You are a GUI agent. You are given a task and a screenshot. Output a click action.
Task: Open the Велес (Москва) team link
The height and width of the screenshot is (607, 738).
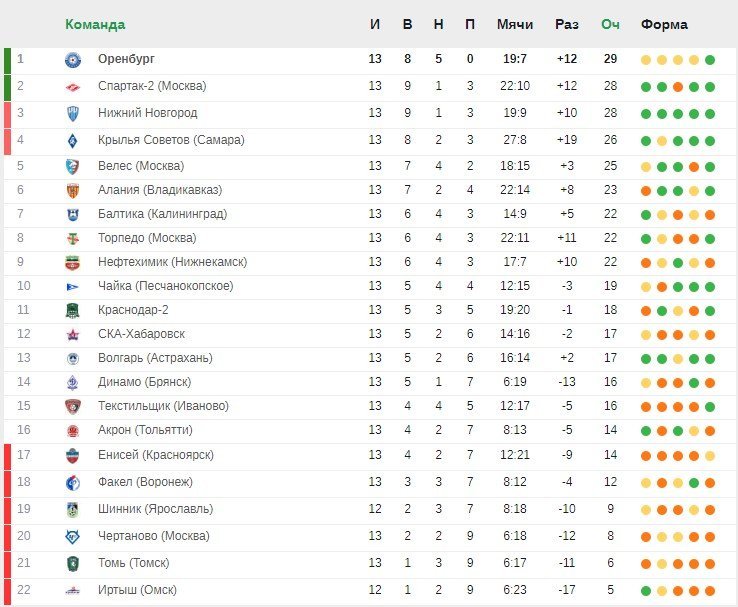point(141,166)
